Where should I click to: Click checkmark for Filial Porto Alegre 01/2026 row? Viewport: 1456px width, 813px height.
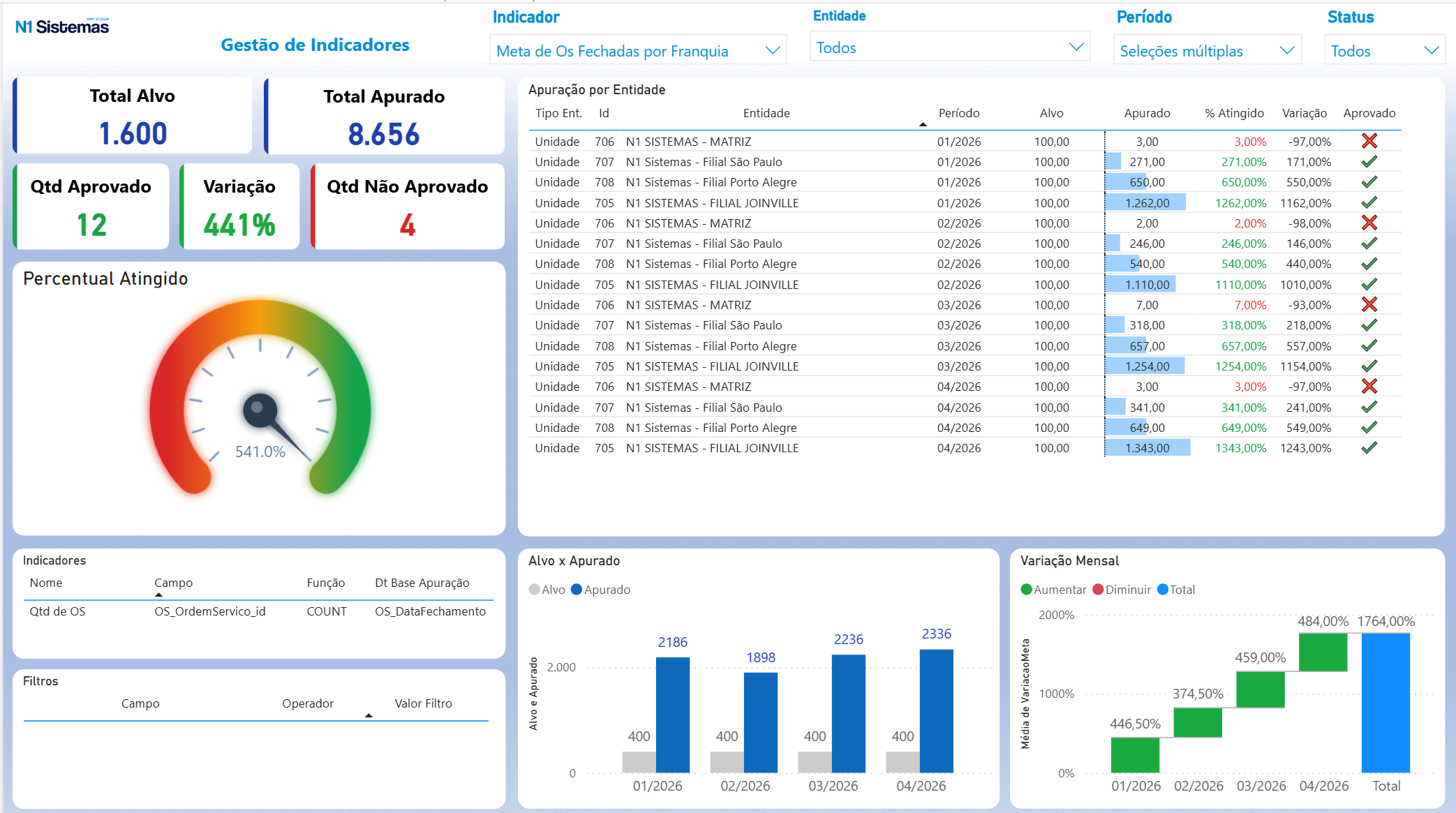tap(1369, 181)
